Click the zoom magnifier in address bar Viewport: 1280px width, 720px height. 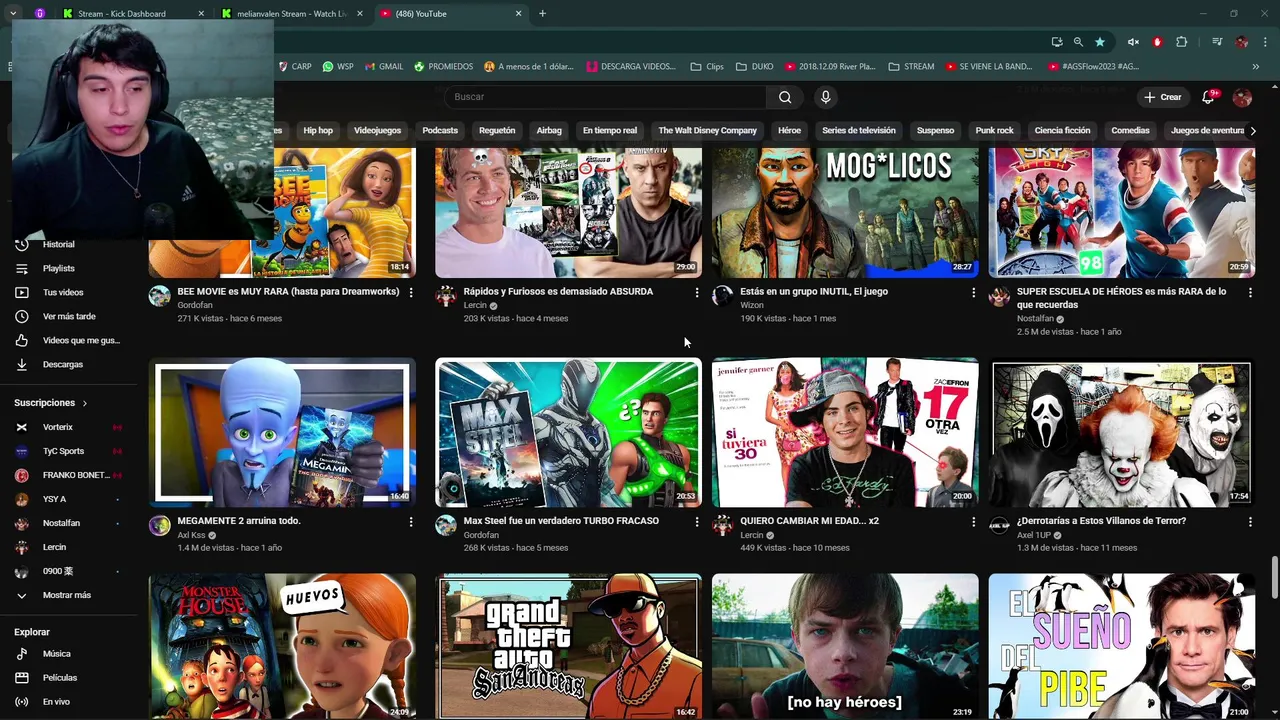1078,42
